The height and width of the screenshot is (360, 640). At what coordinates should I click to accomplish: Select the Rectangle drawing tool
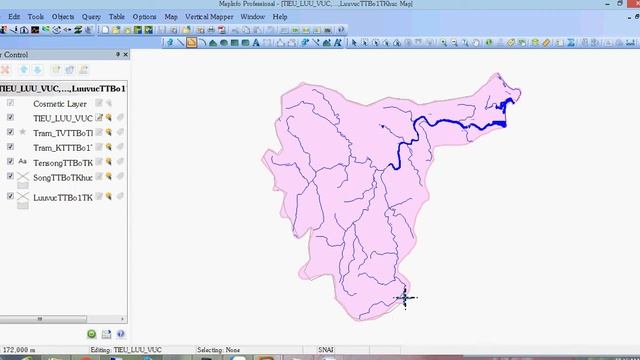(x=234, y=42)
